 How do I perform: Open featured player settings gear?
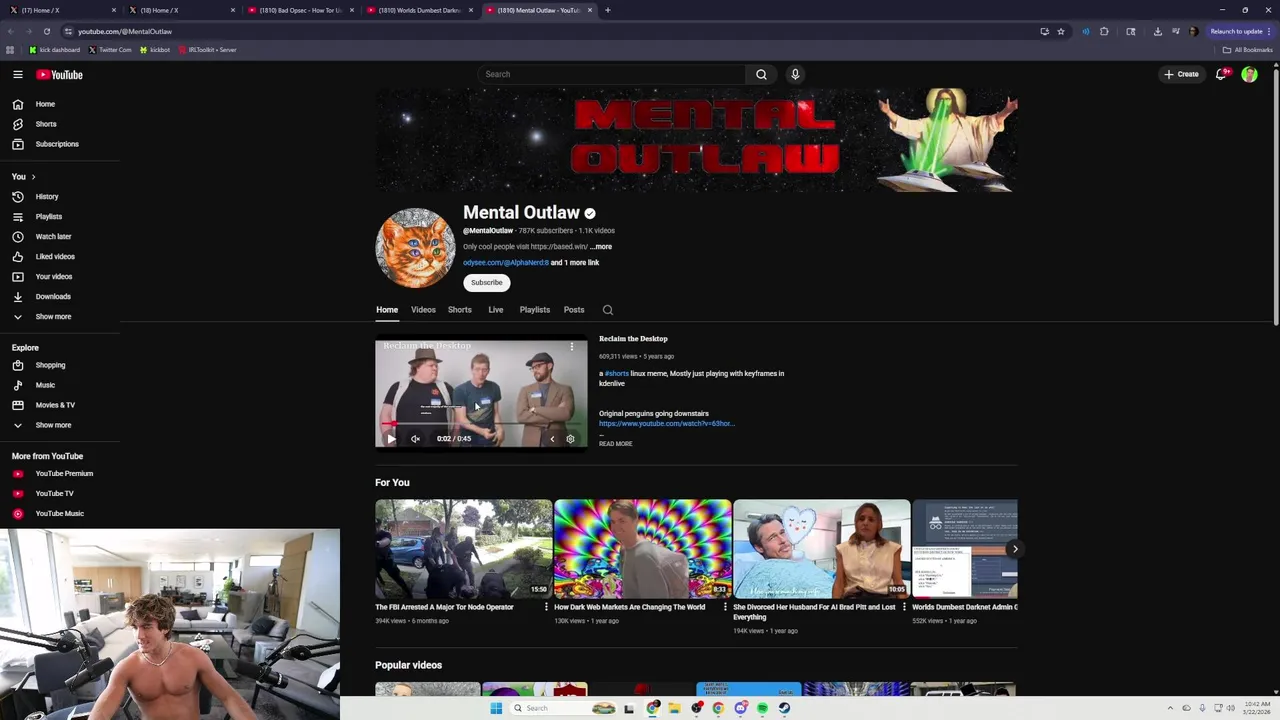tap(570, 439)
